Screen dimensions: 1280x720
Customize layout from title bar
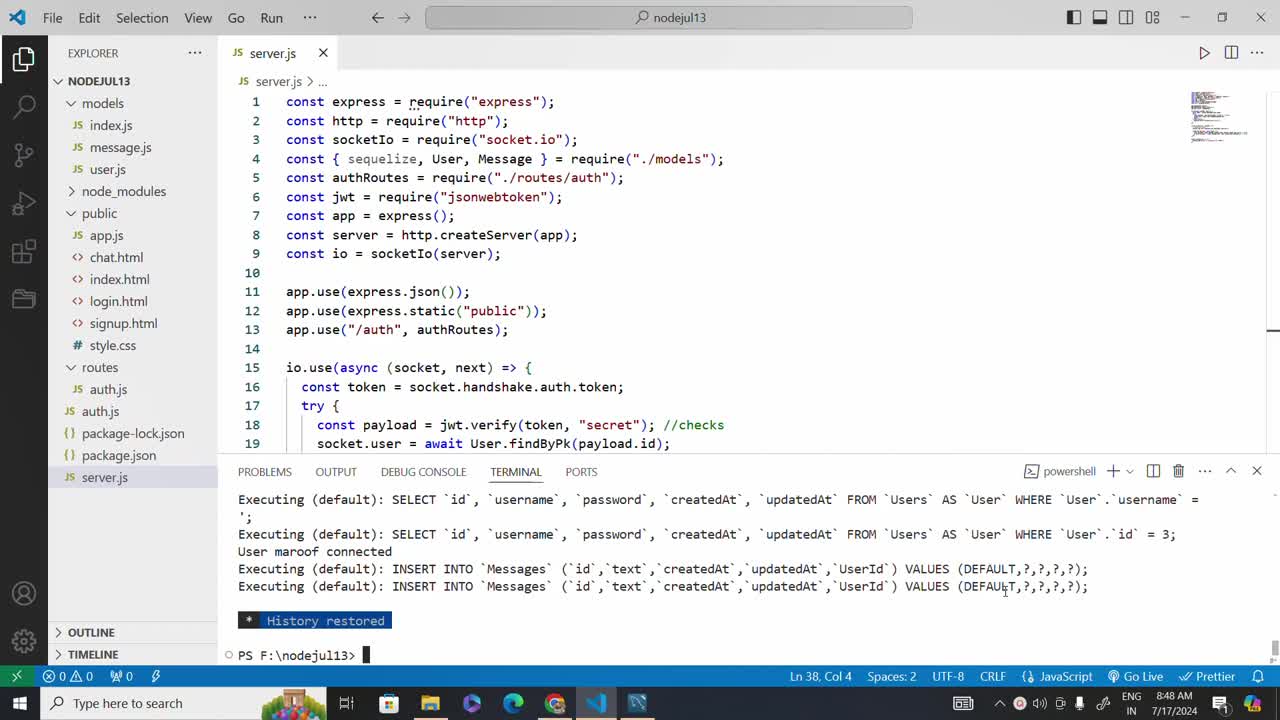[1152, 18]
